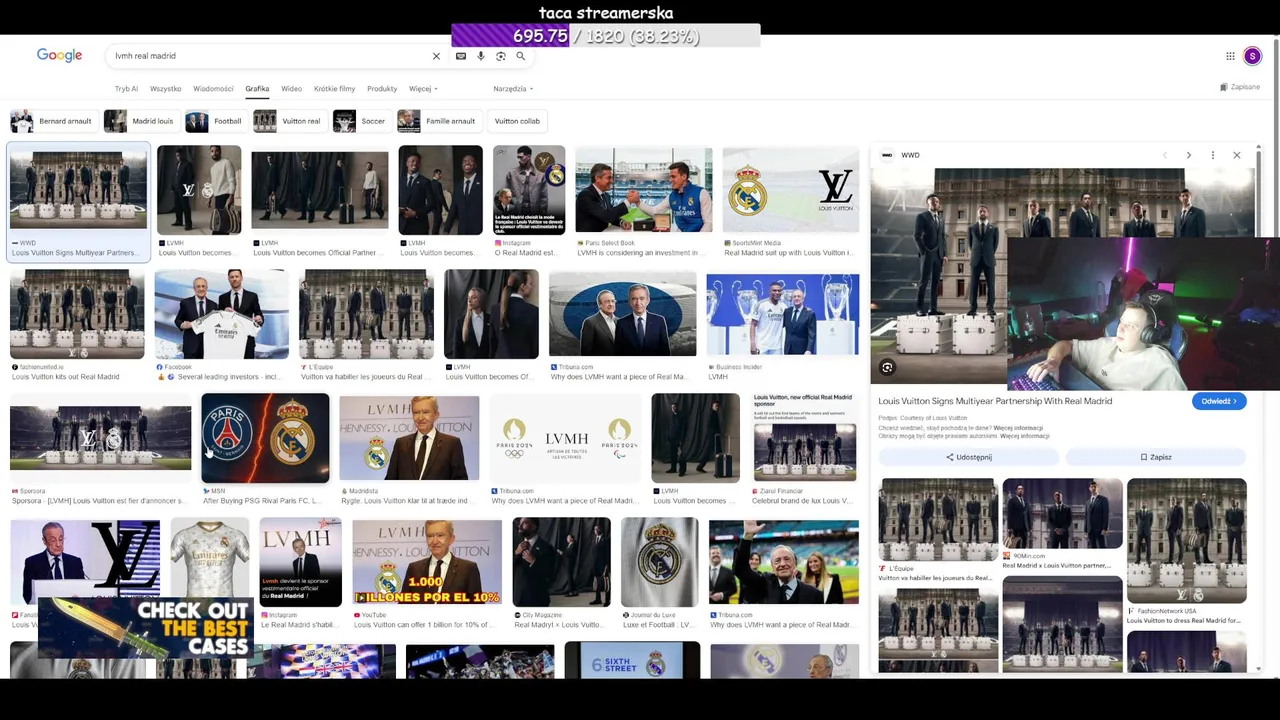The height and width of the screenshot is (720, 1280).
Task: Open preview title 'Louis Vuitton Signs Multiyear Partnership' link
Action: coord(995,401)
